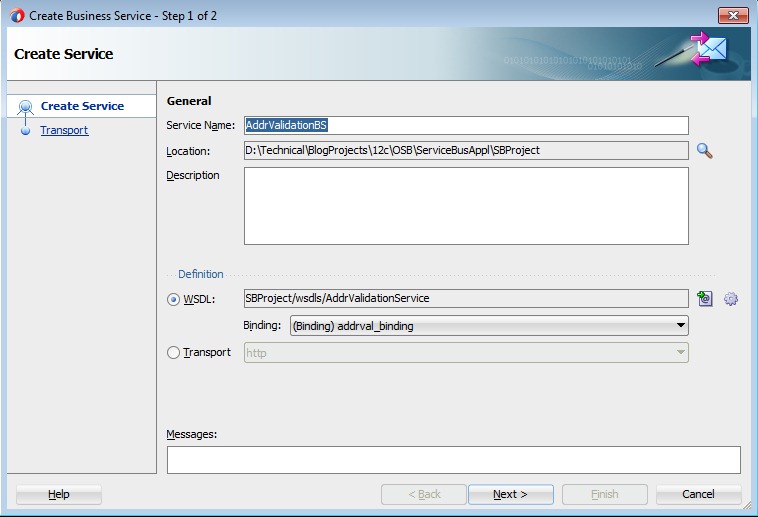Click the WSDL browse icon
This screenshot has width=758, height=517.
705,298
